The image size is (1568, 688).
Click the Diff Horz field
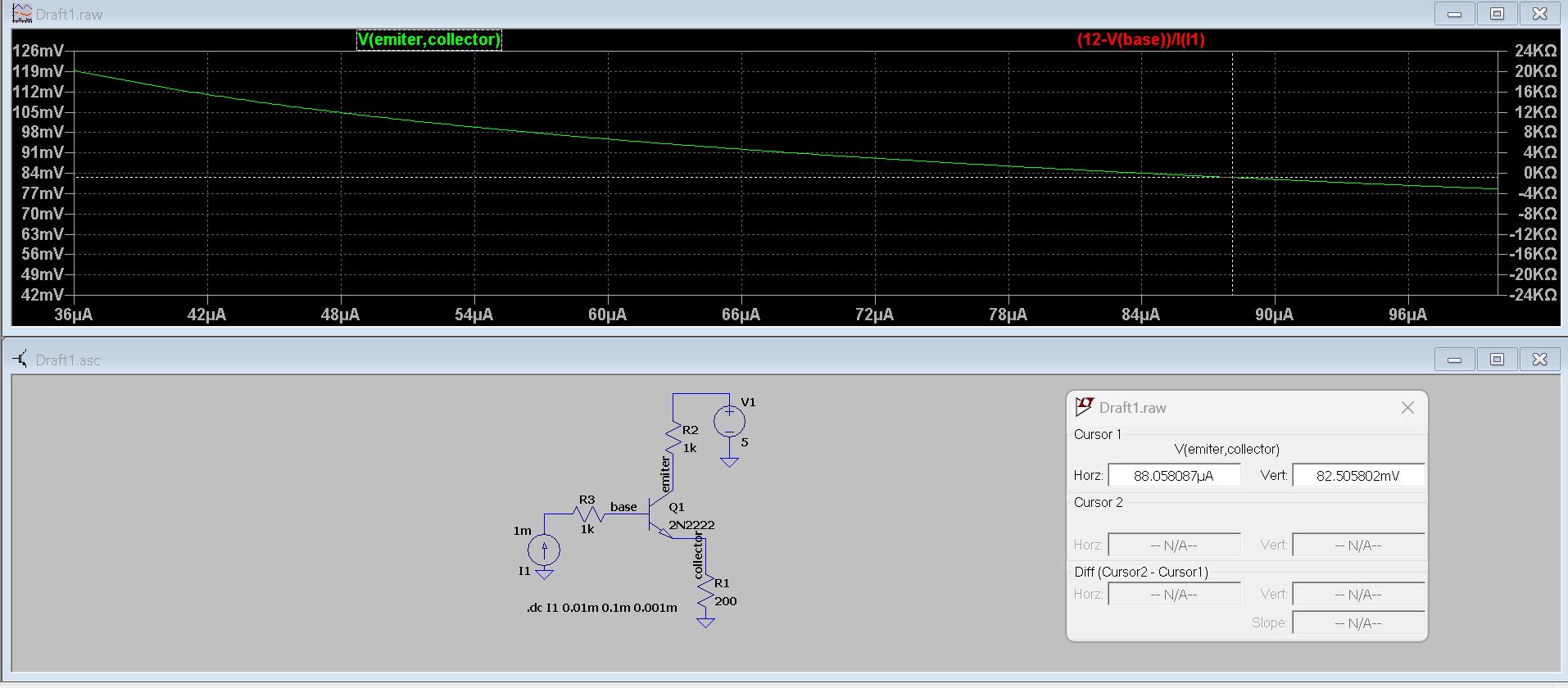click(1174, 595)
